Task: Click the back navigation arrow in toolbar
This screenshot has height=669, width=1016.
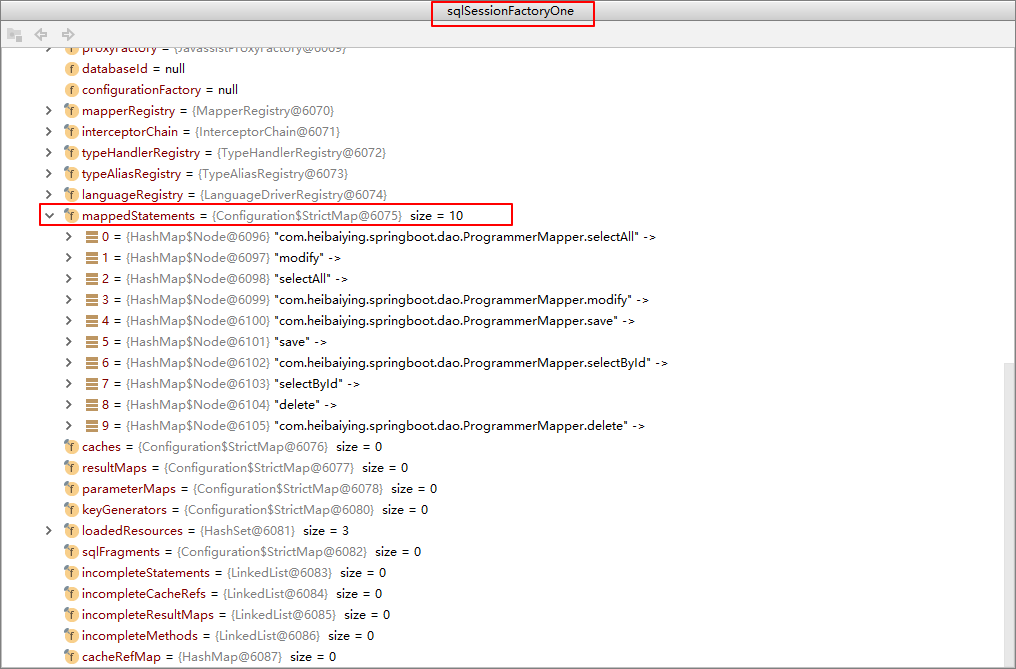Action: coord(41,34)
